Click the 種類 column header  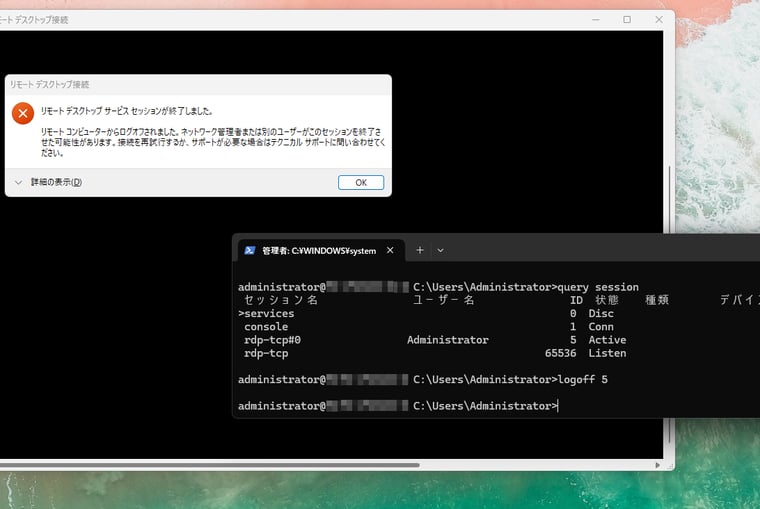click(657, 300)
